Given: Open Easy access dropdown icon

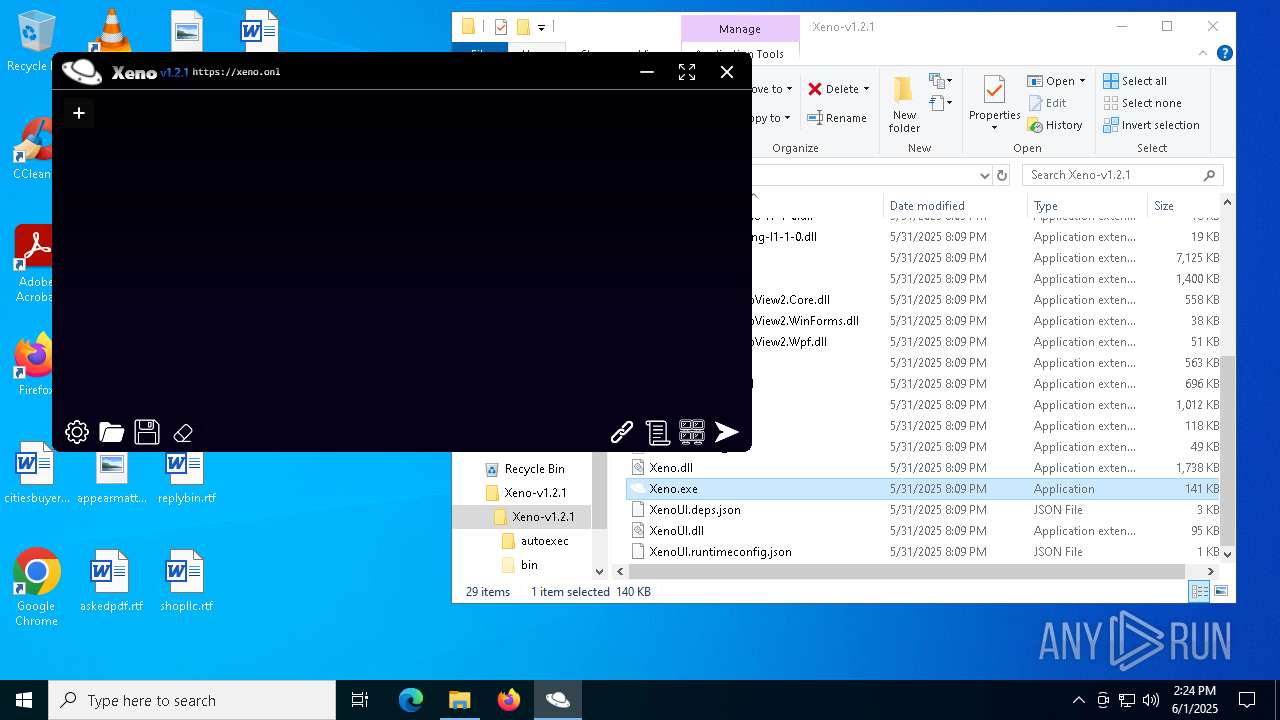Looking at the screenshot, I should (939, 103).
